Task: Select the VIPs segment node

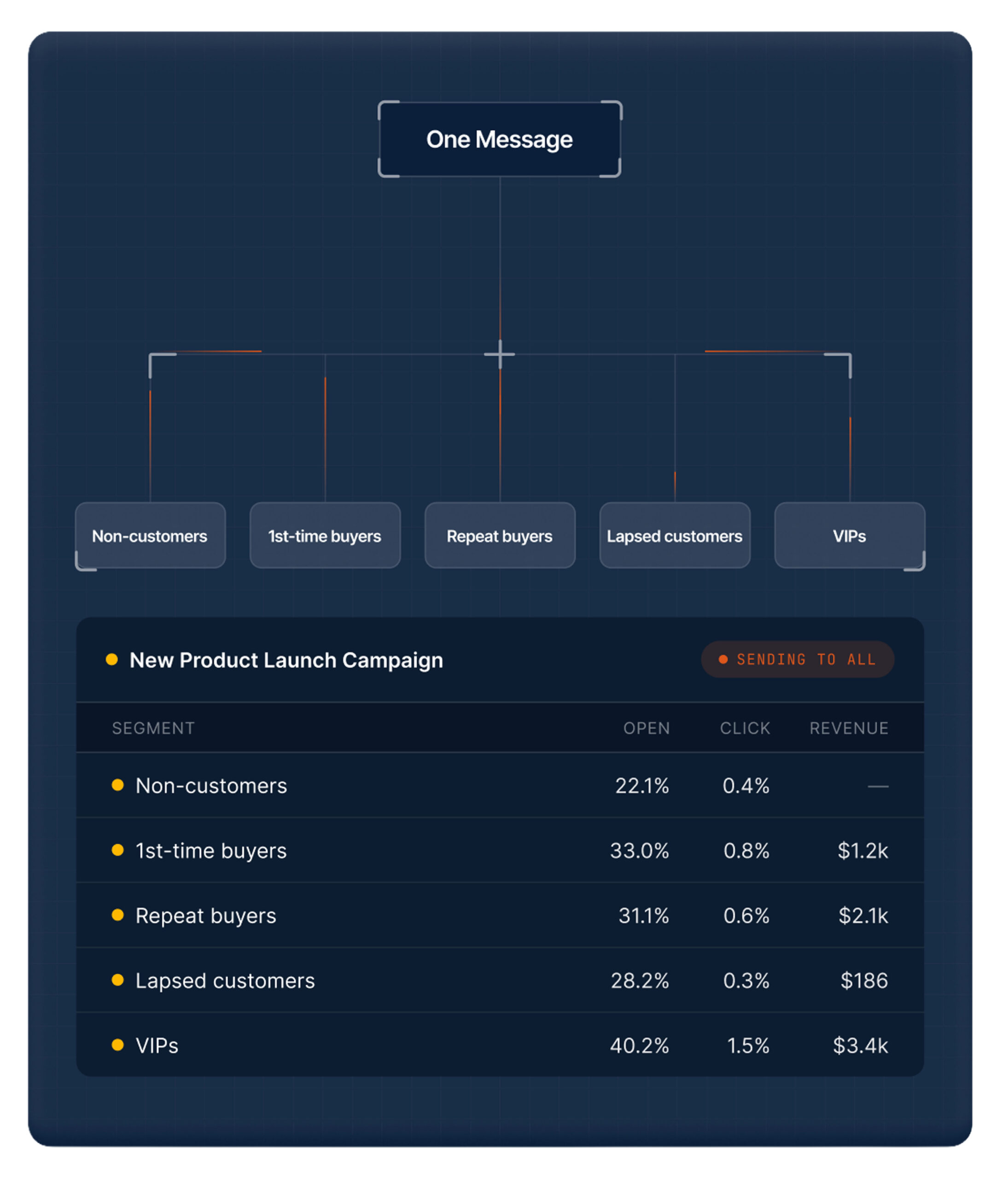Action: tap(850, 535)
